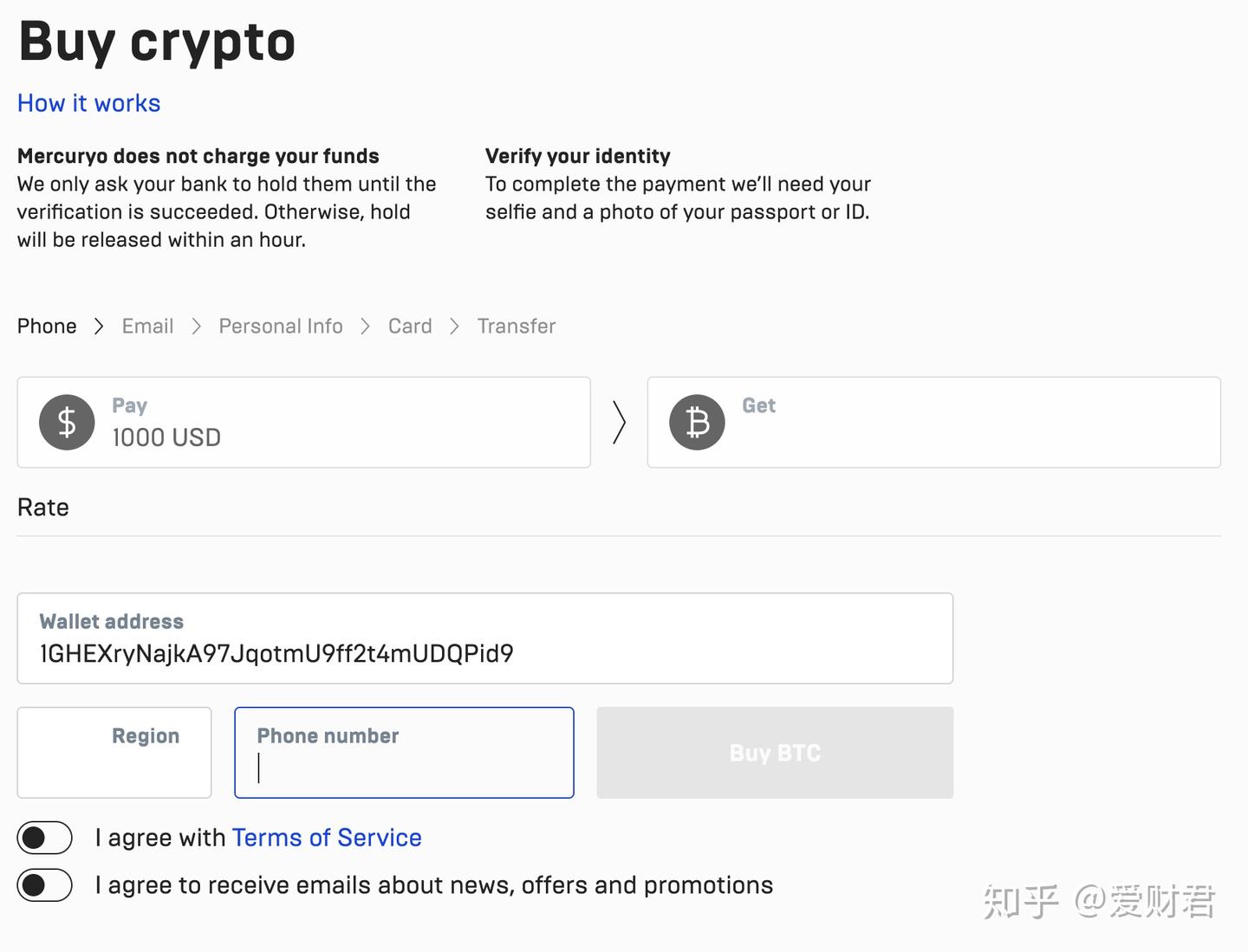Select the Phone step in breadcrumb
The height and width of the screenshot is (952, 1248).
47,327
